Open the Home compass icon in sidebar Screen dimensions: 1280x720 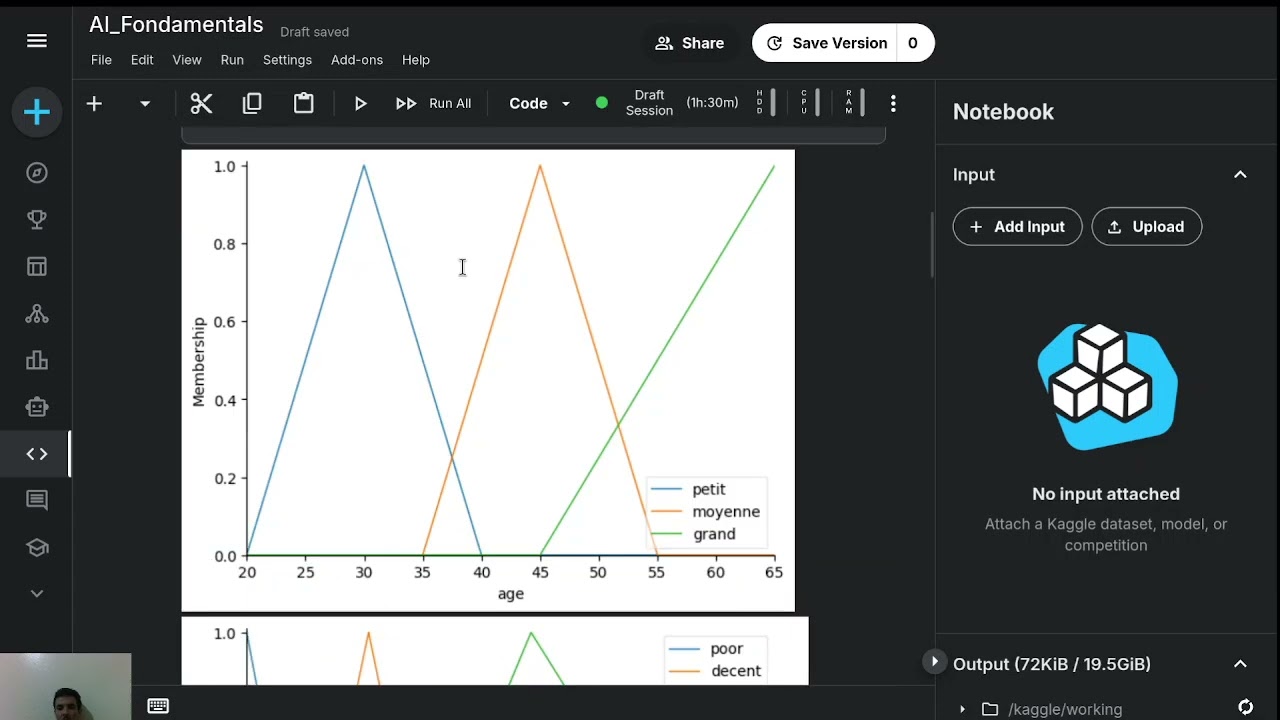[37, 173]
